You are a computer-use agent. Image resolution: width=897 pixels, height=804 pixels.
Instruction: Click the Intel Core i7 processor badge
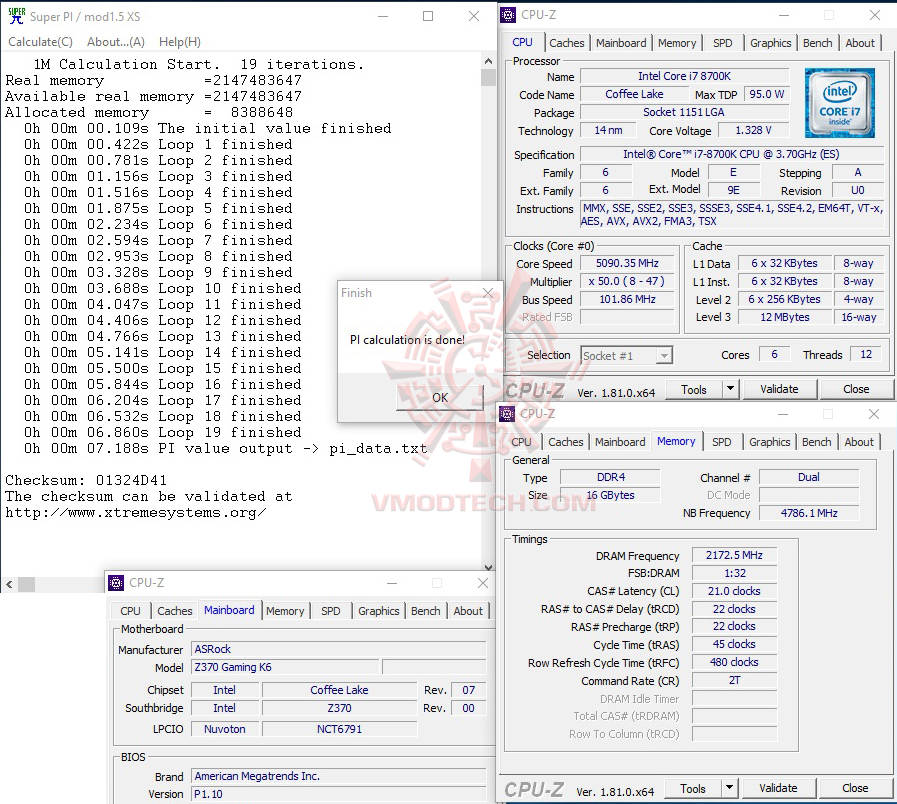[x=840, y=103]
